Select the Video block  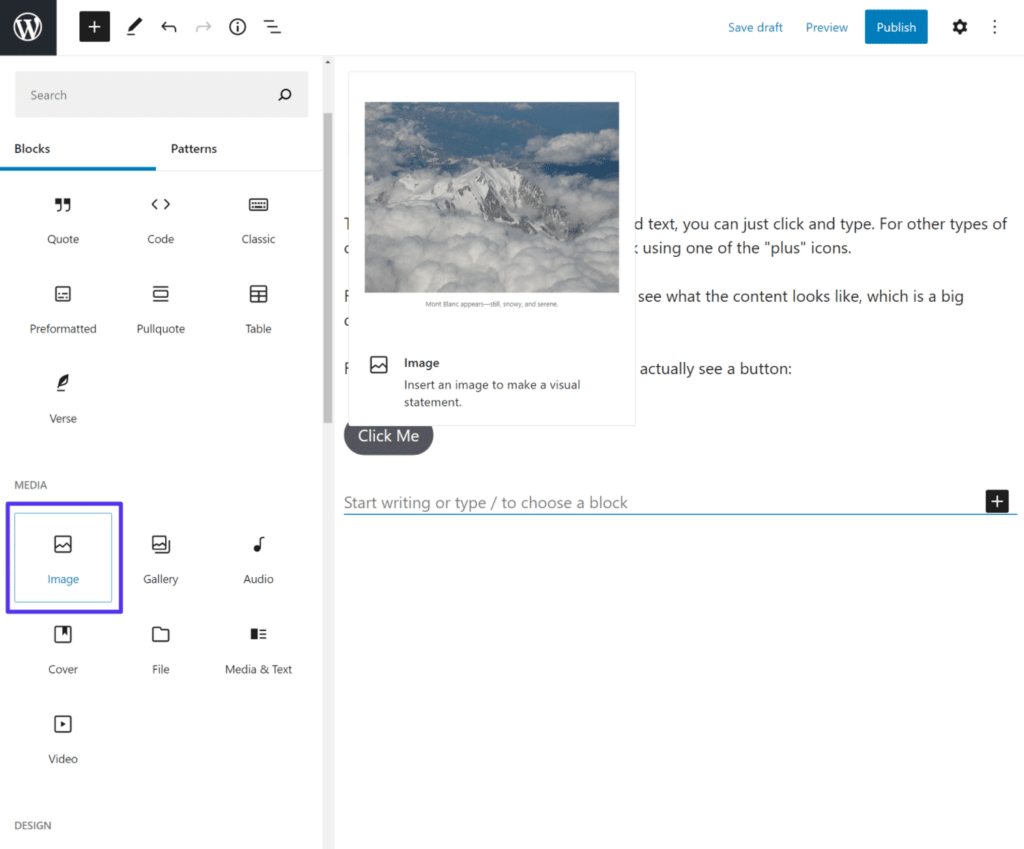coord(63,738)
